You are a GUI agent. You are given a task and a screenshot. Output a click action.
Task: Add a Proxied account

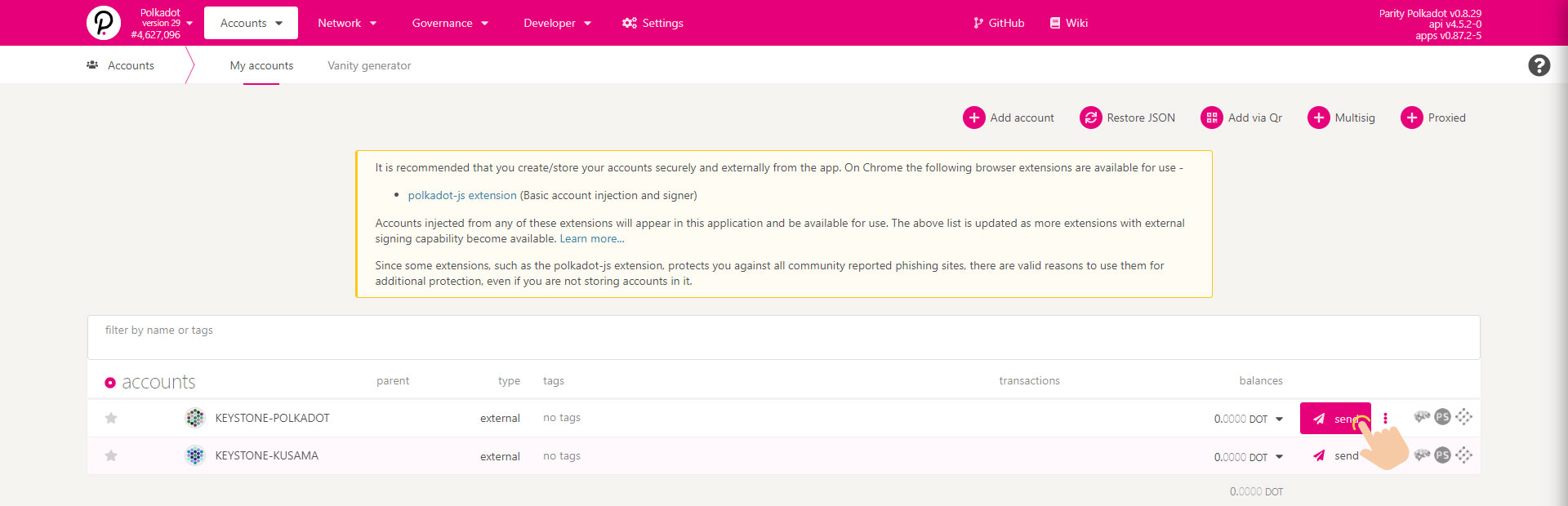click(x=1433, y=118)
